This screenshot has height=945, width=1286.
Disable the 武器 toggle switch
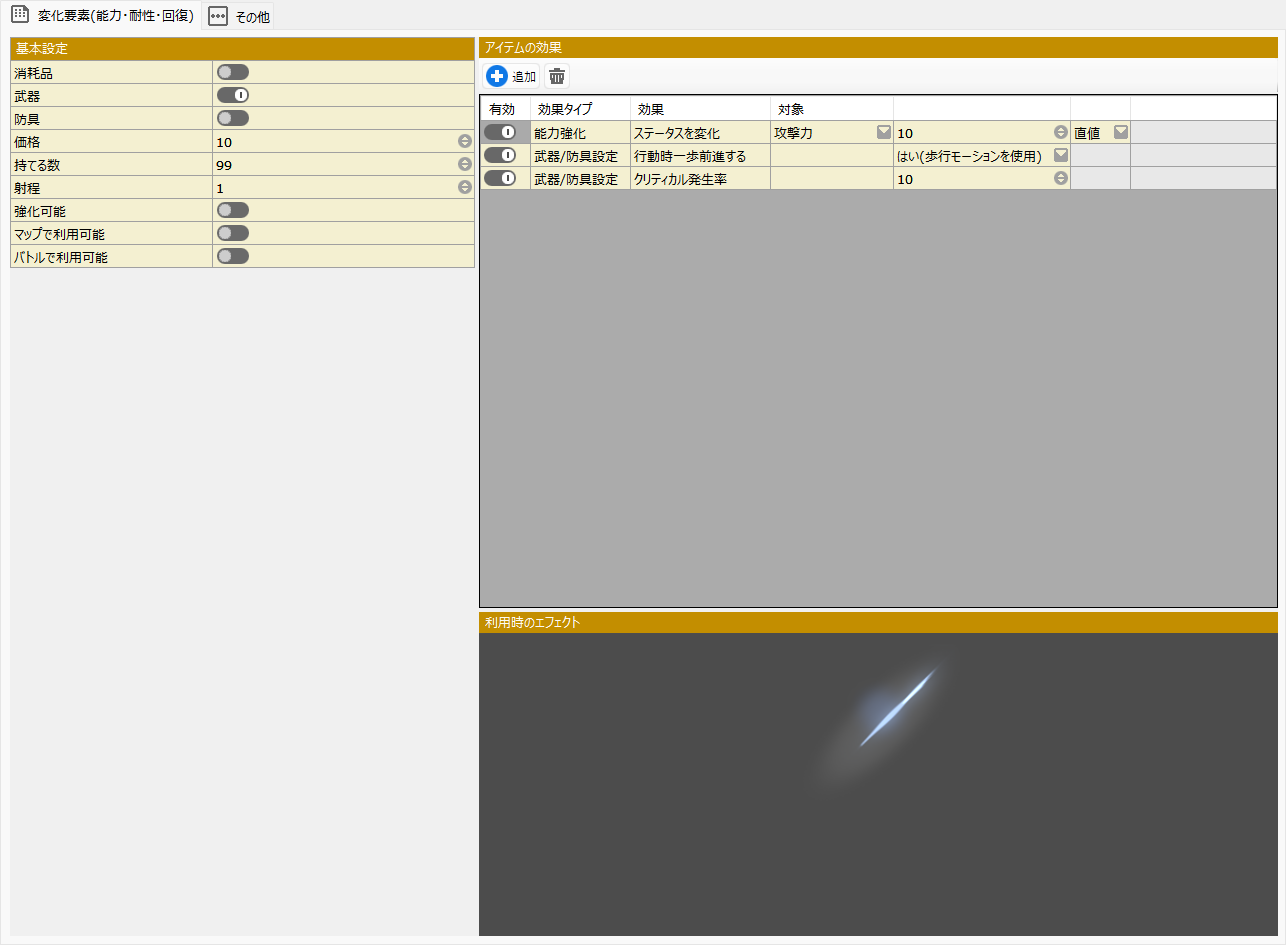click(233, 95)
